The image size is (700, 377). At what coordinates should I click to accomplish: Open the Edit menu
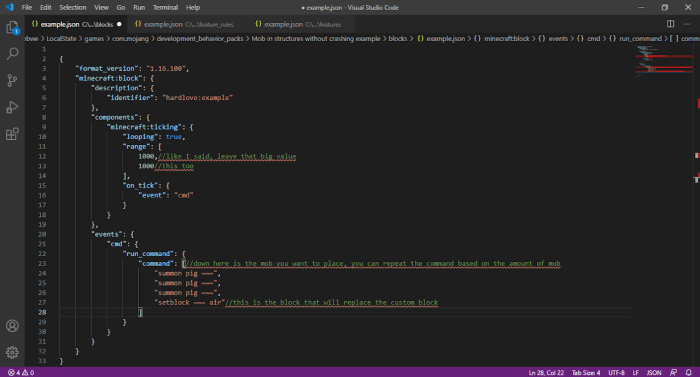(x=46, y=7)
